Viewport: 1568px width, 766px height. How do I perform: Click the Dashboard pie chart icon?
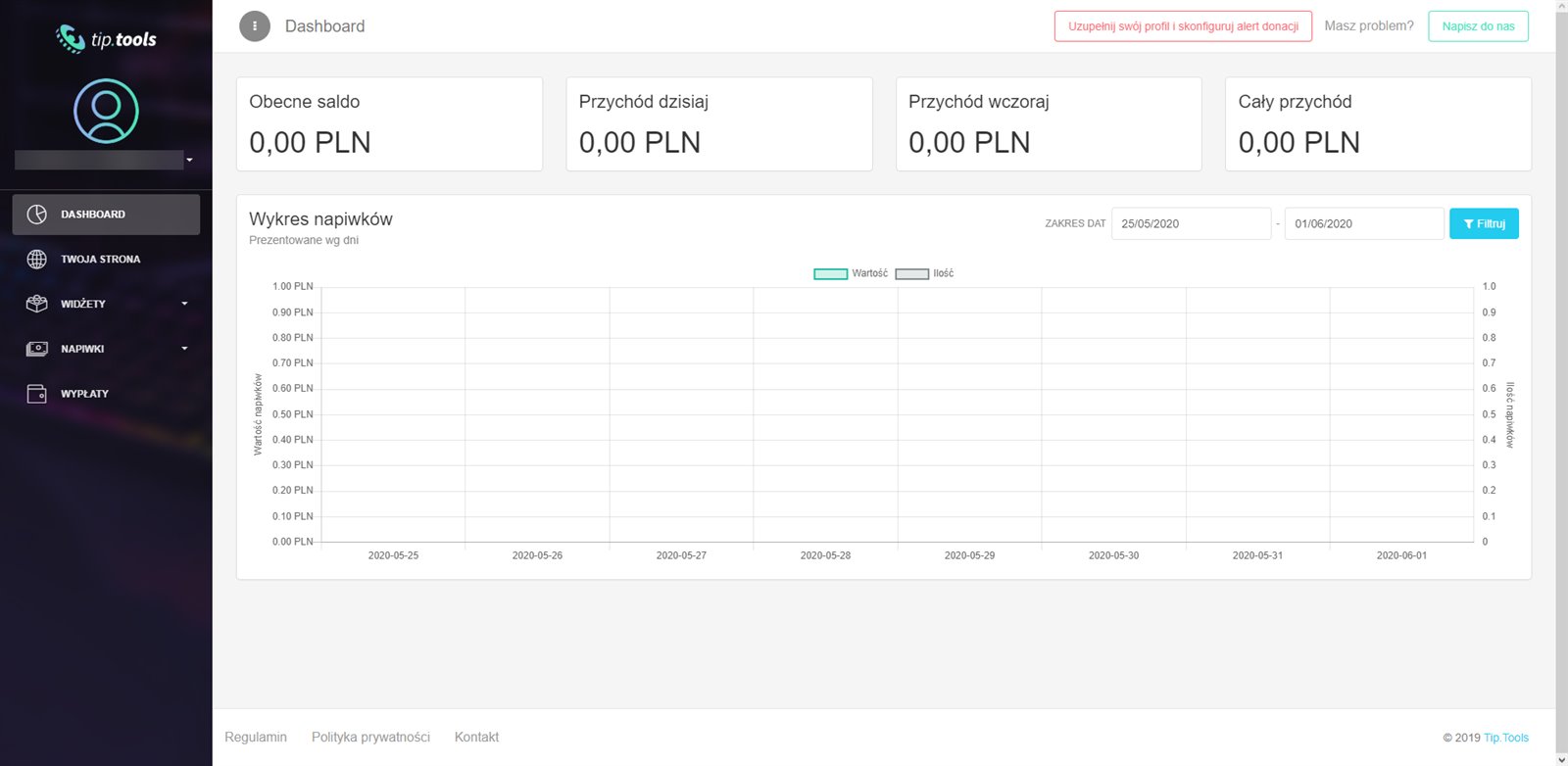pos(37,215)
